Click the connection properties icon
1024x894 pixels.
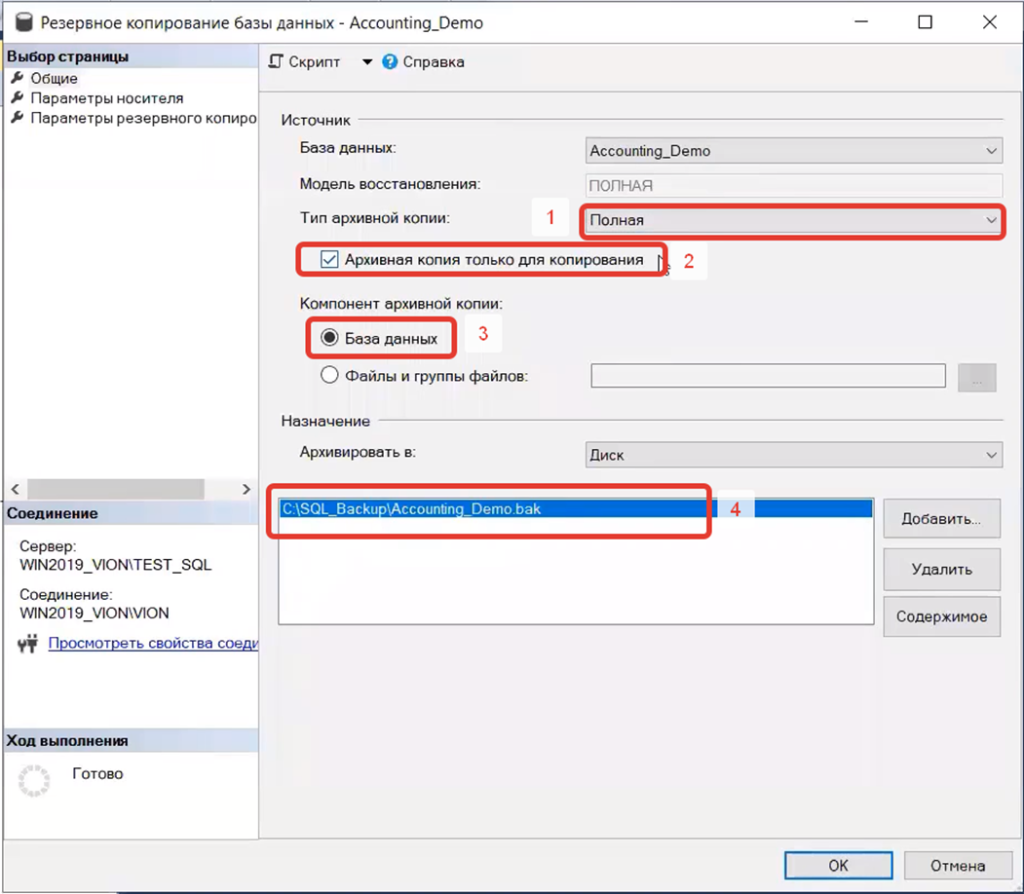pos(28,644)
